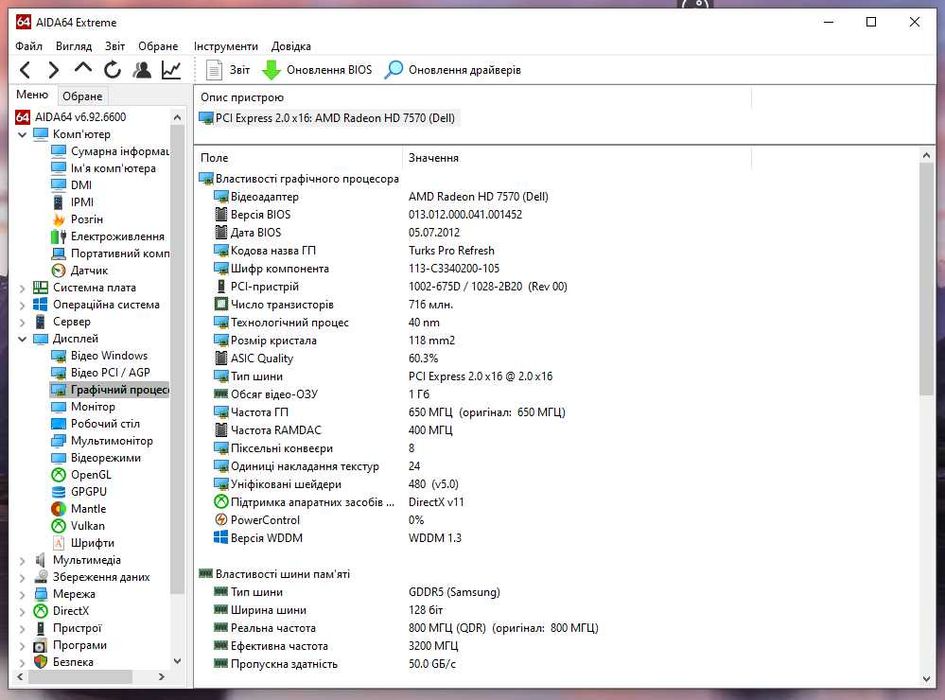
Task: Click the Звіт report button
Action: pyautogui.click(x=228, y=70)
